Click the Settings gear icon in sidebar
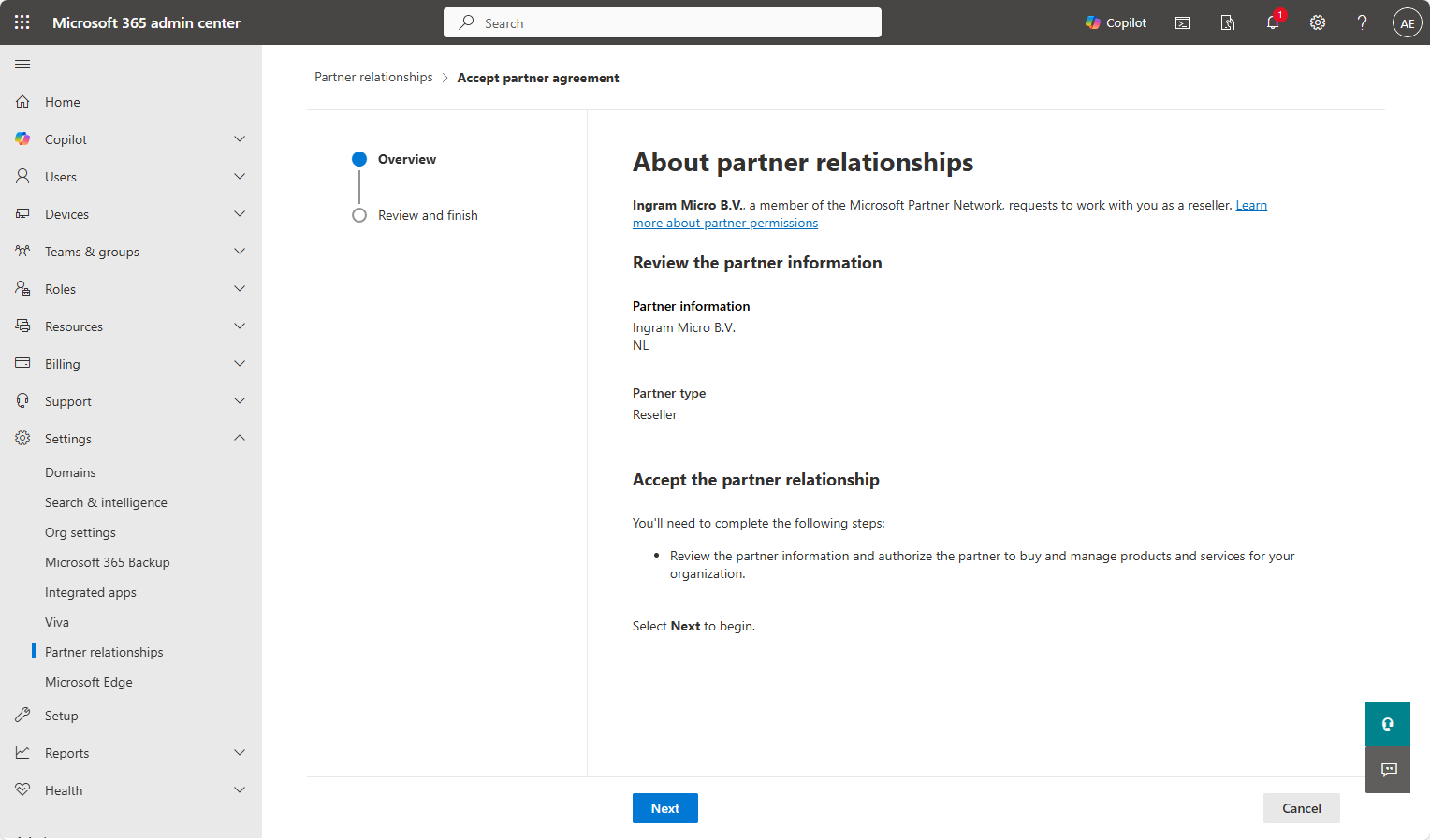The width and height of the screenshot is (1430, 840). [22, 438]
